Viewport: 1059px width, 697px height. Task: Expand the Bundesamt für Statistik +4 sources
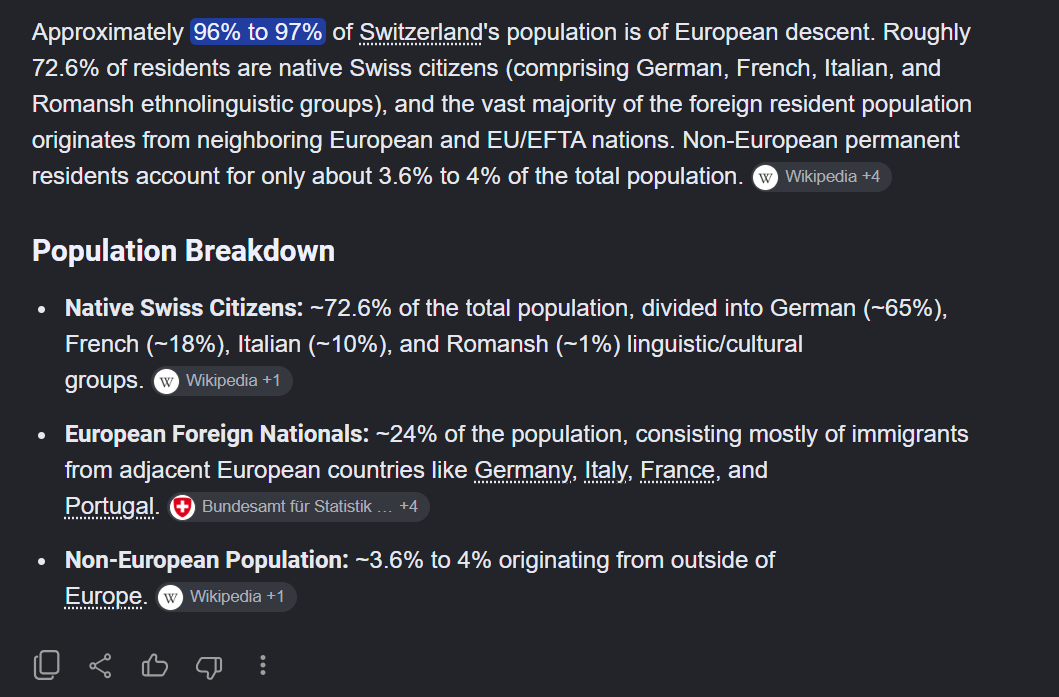(299, 507)
